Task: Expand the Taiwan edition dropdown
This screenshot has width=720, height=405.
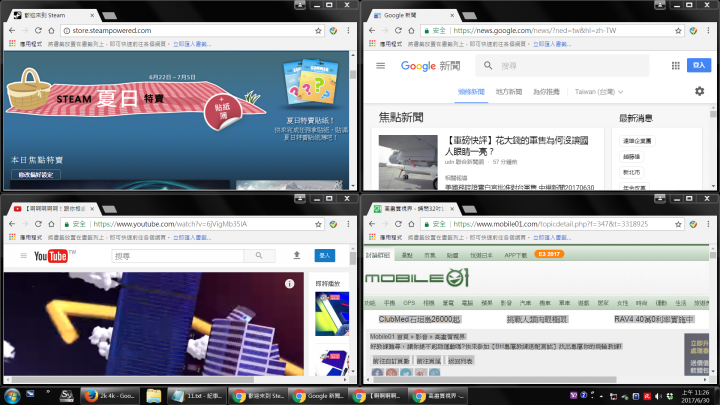Action: (x=599, y=92)
